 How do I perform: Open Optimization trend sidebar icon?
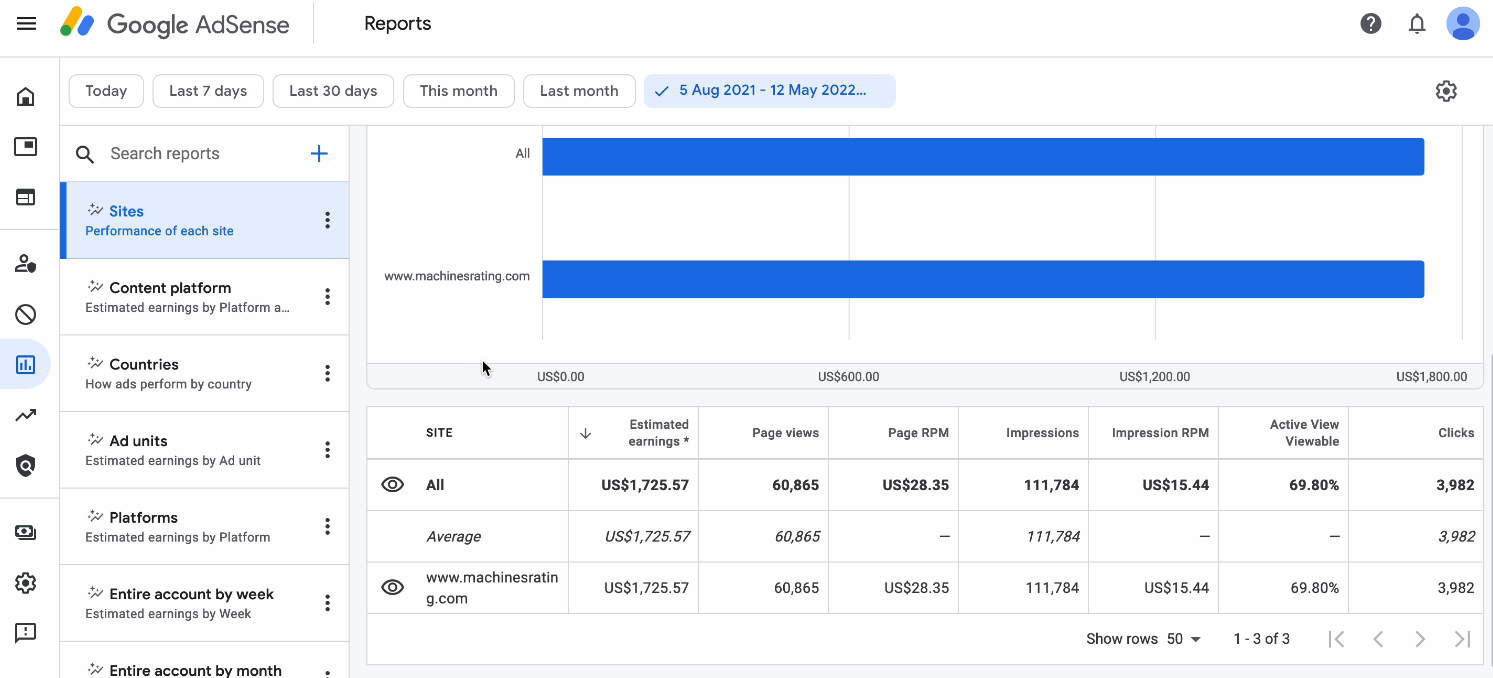tap(26, 415)
